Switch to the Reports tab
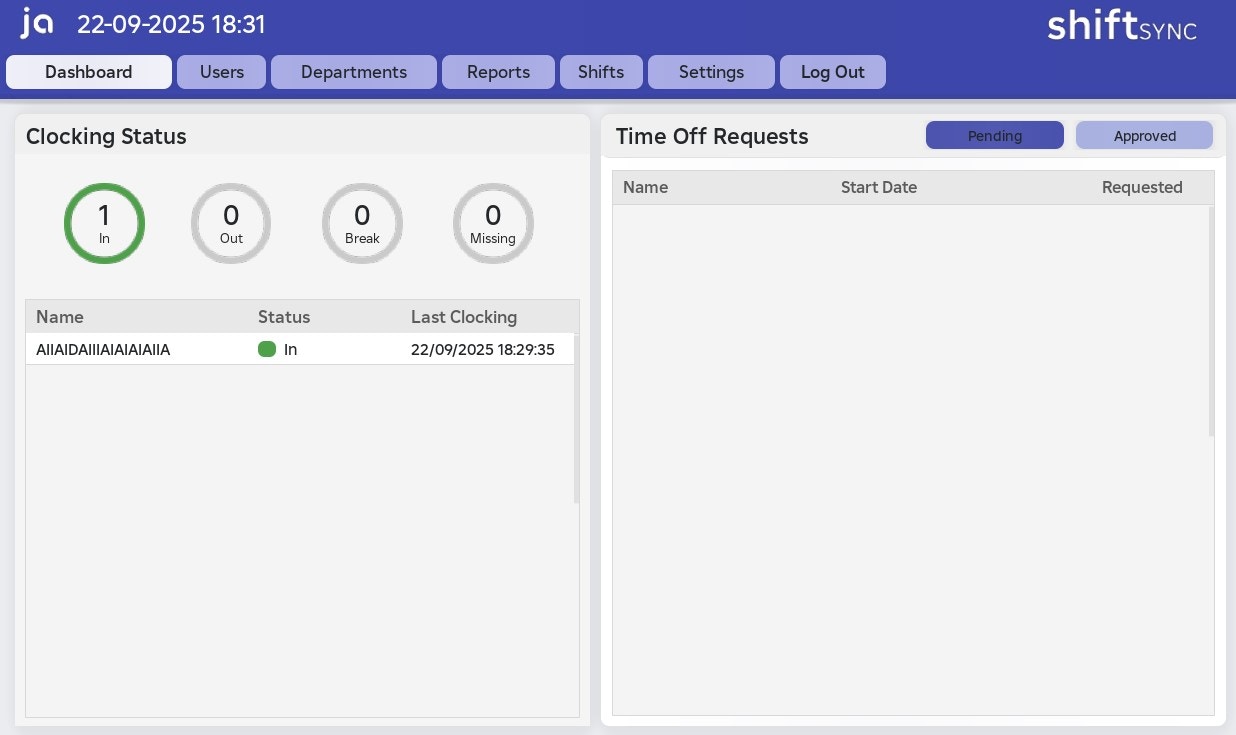This screenshot has height=735, width=1236. 498,72
